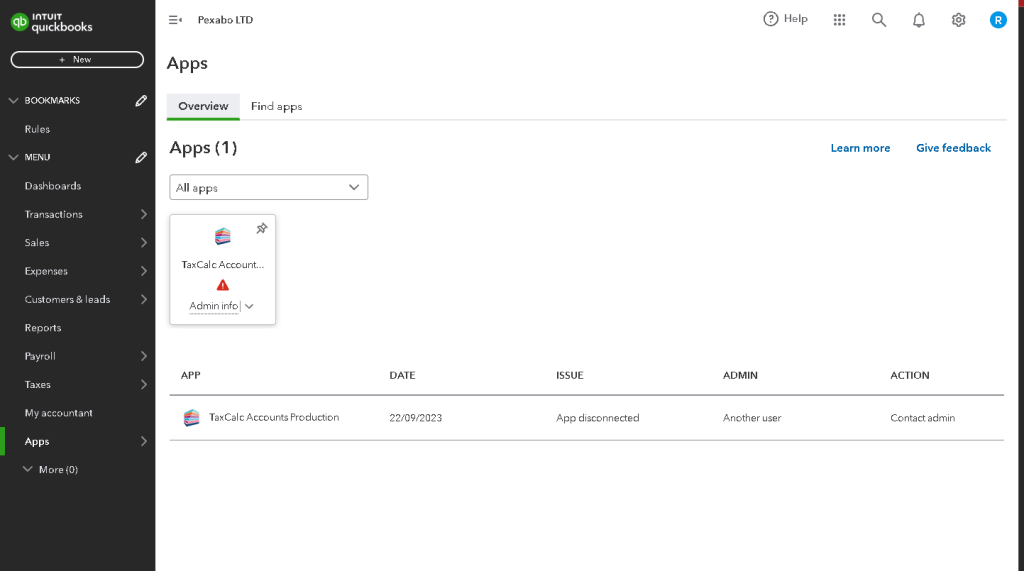The height and width of the screenshot is (571, 1024).
Task: Click the App disconnected issue text
Action: pos(598,418)
